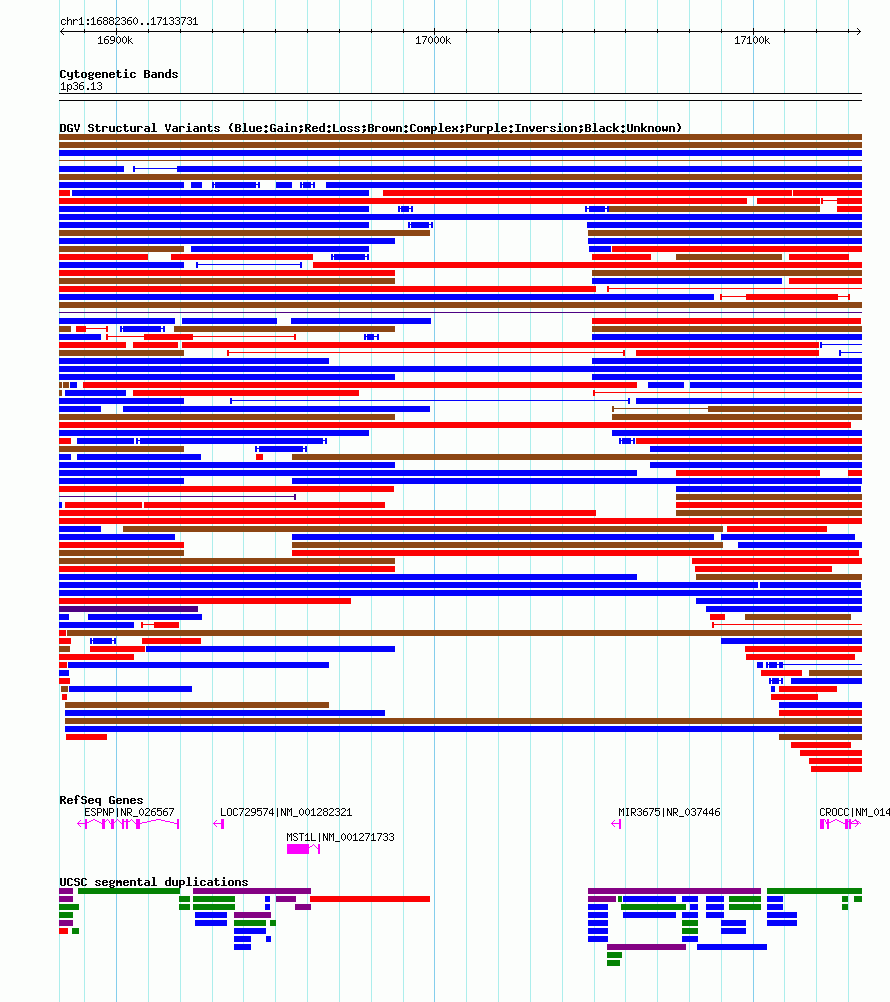Click the 17000k ruler tick label
The width and height of the screenshot is (890, 1002).
click(x=433, y=40)
